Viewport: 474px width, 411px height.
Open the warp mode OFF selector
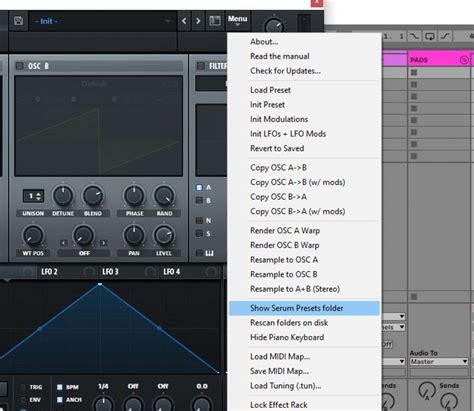click(x=84, y=253)
